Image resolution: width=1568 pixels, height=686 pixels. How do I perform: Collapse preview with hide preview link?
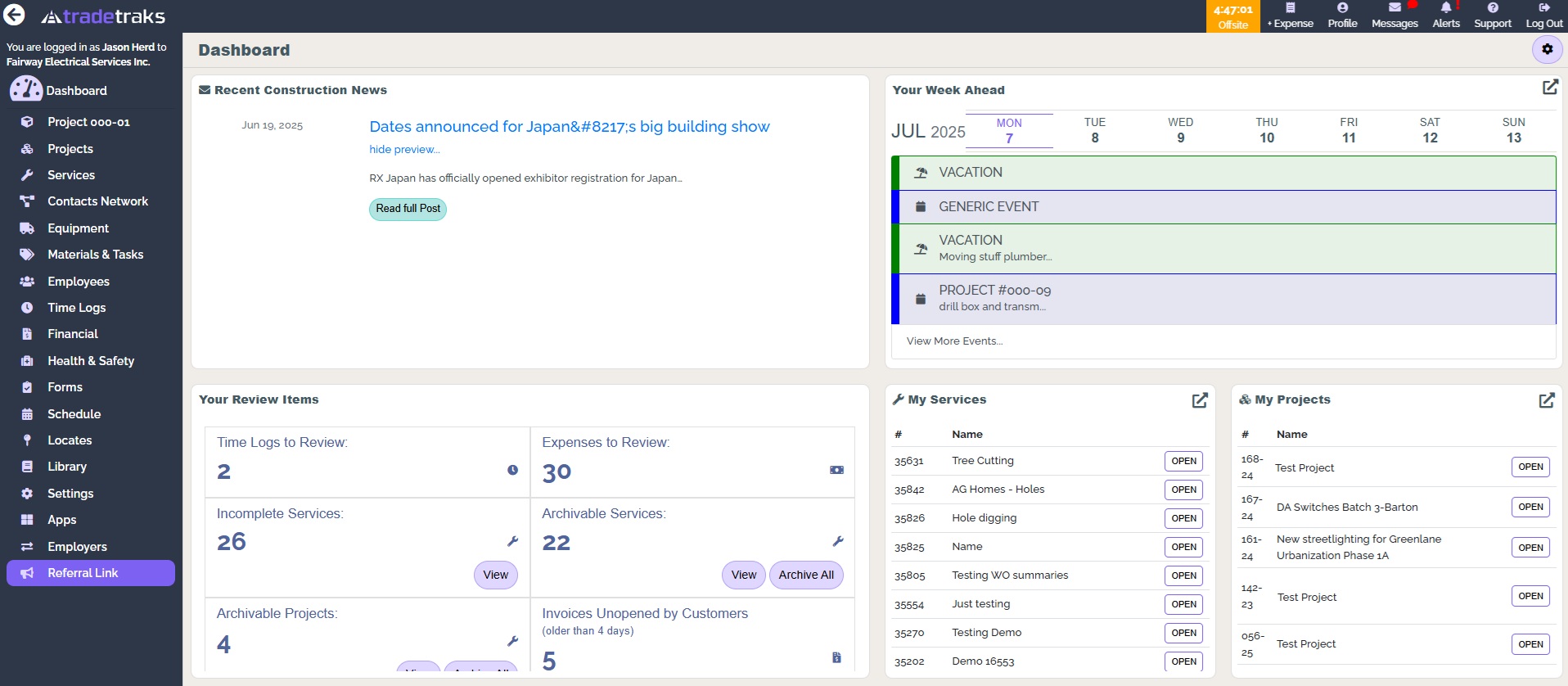coord(404,150)
